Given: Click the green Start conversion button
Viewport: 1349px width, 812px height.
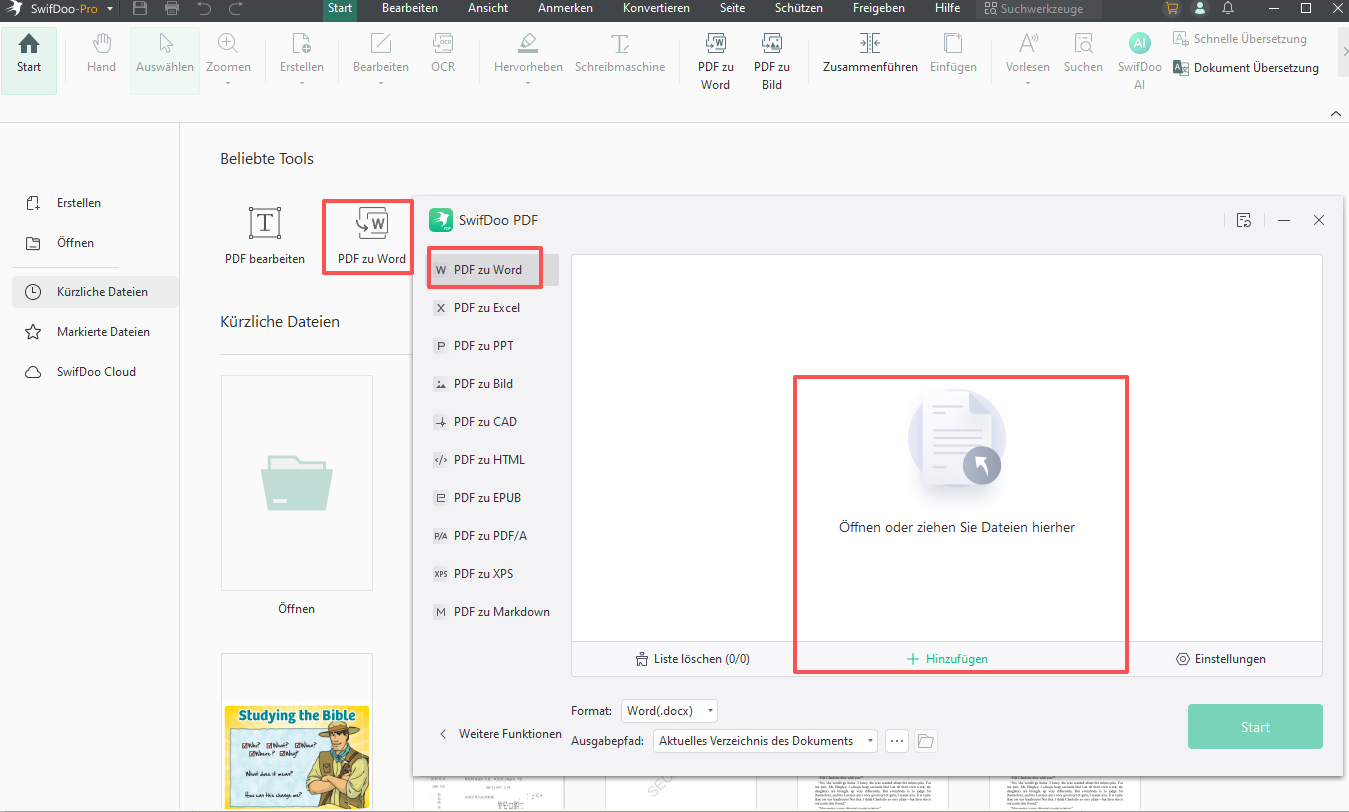Looking at the screenshot, I should click(x=1254, y=727).
